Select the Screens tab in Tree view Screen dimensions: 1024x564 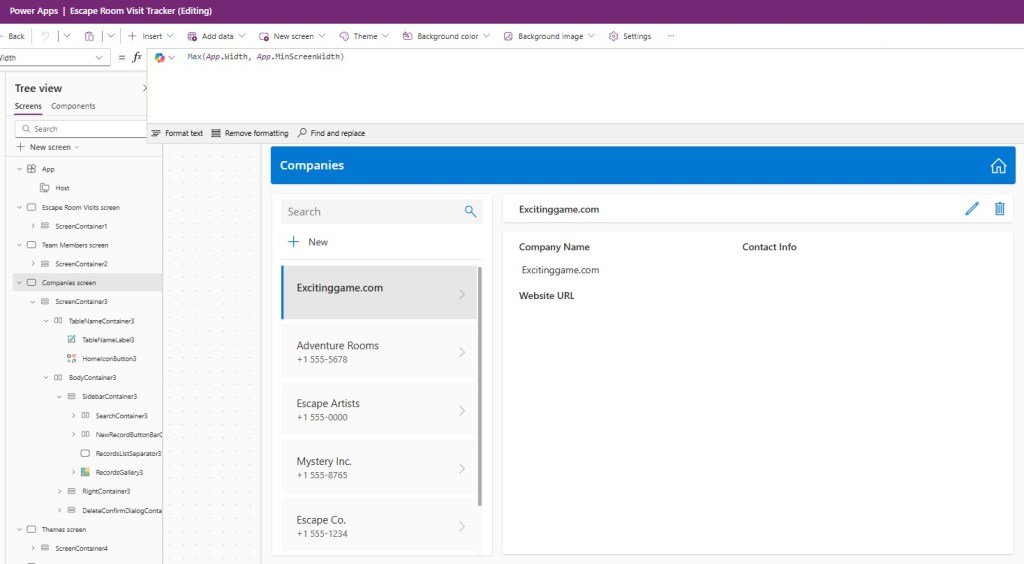[28, 106]
